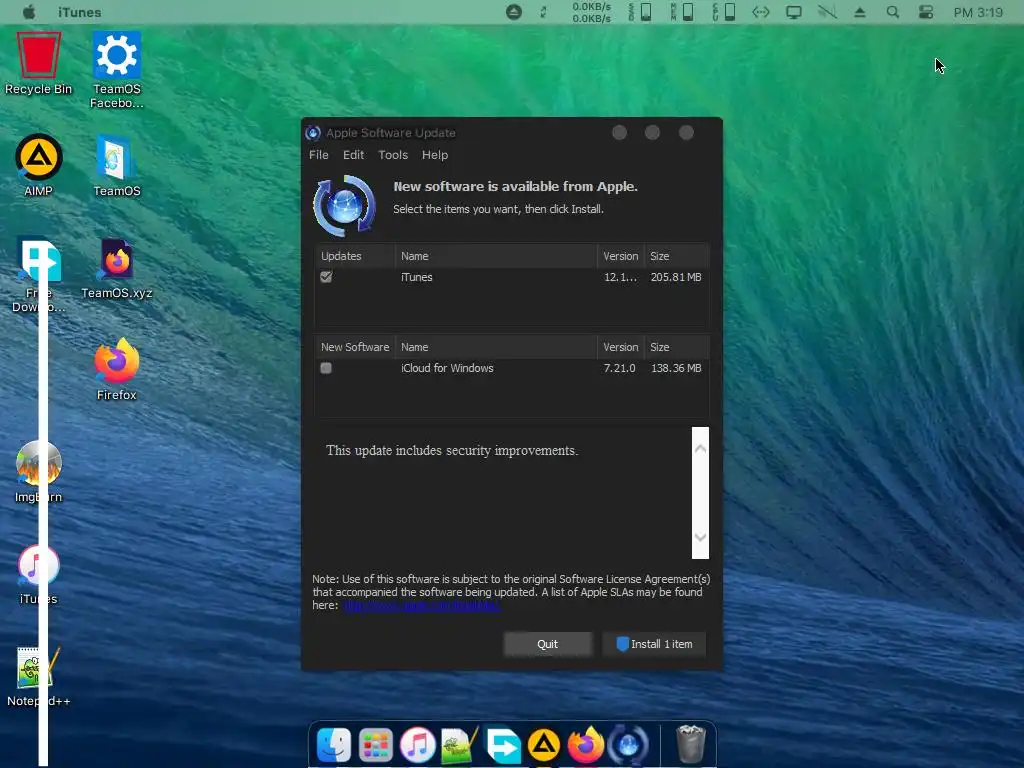Open the Edit menu
This screenshot has width=1024, height=768.
353,155
